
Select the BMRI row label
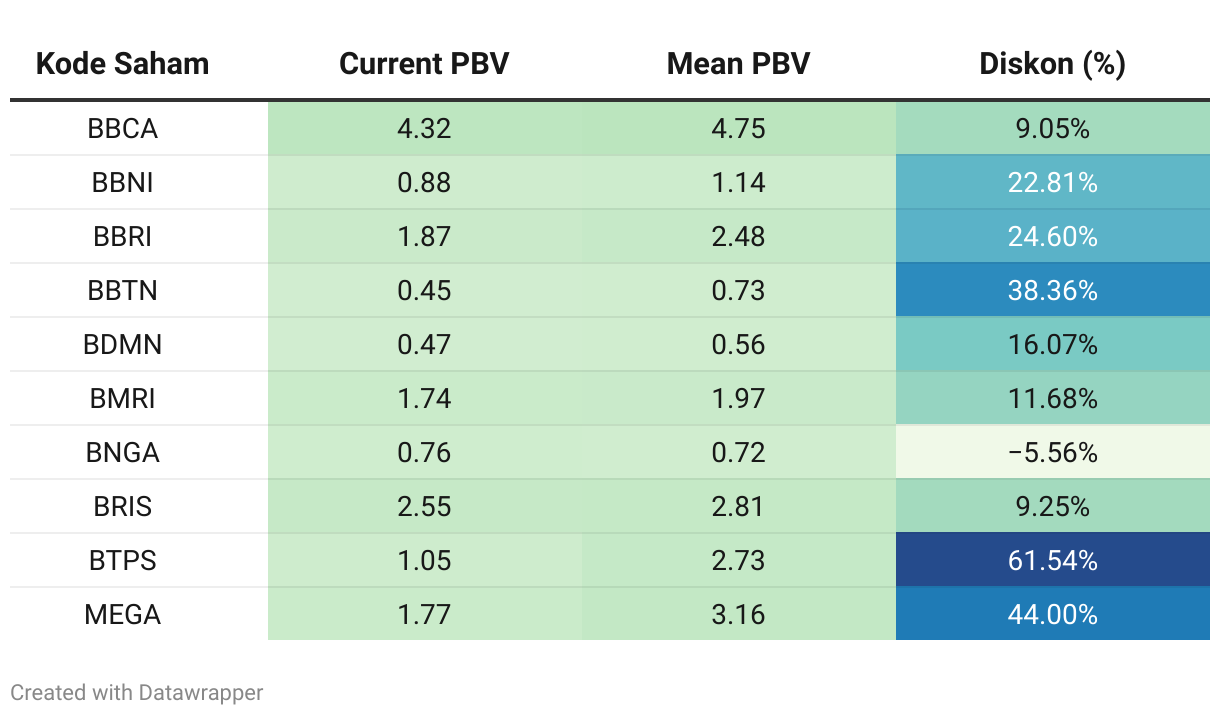pos(122,398)
